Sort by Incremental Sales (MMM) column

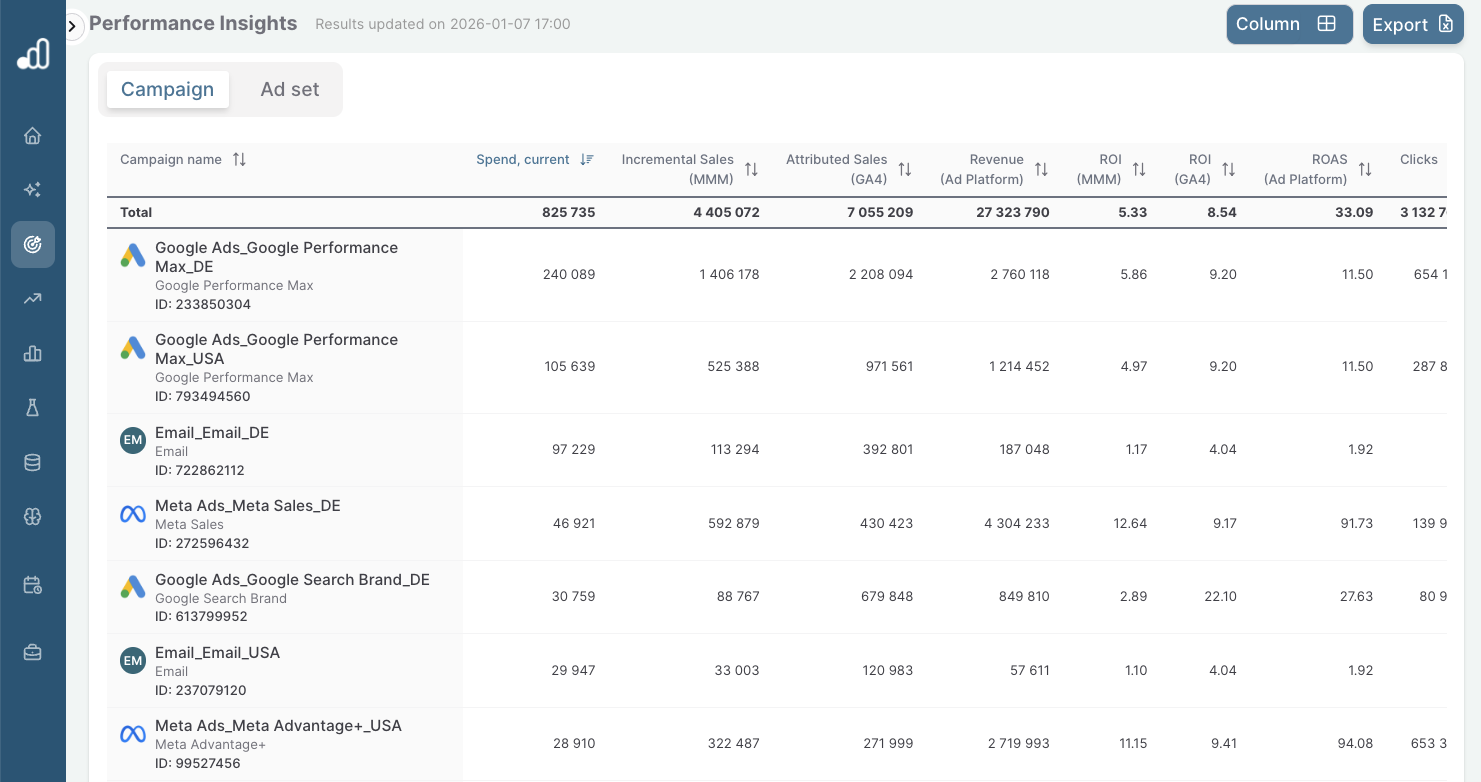[751, 170]
